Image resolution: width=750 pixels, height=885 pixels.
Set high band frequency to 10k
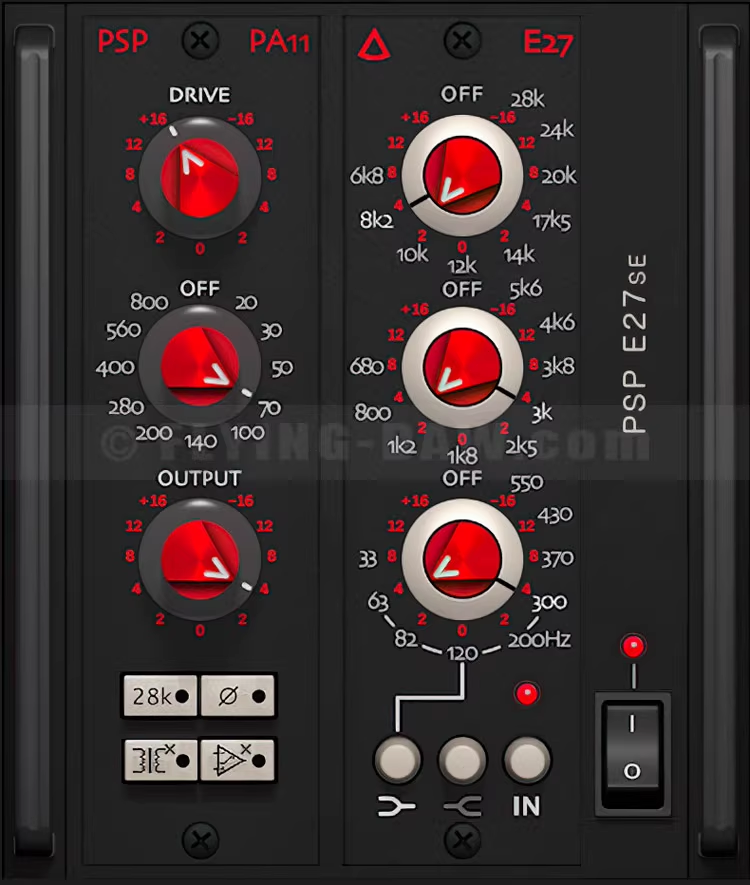click(413, 255)
